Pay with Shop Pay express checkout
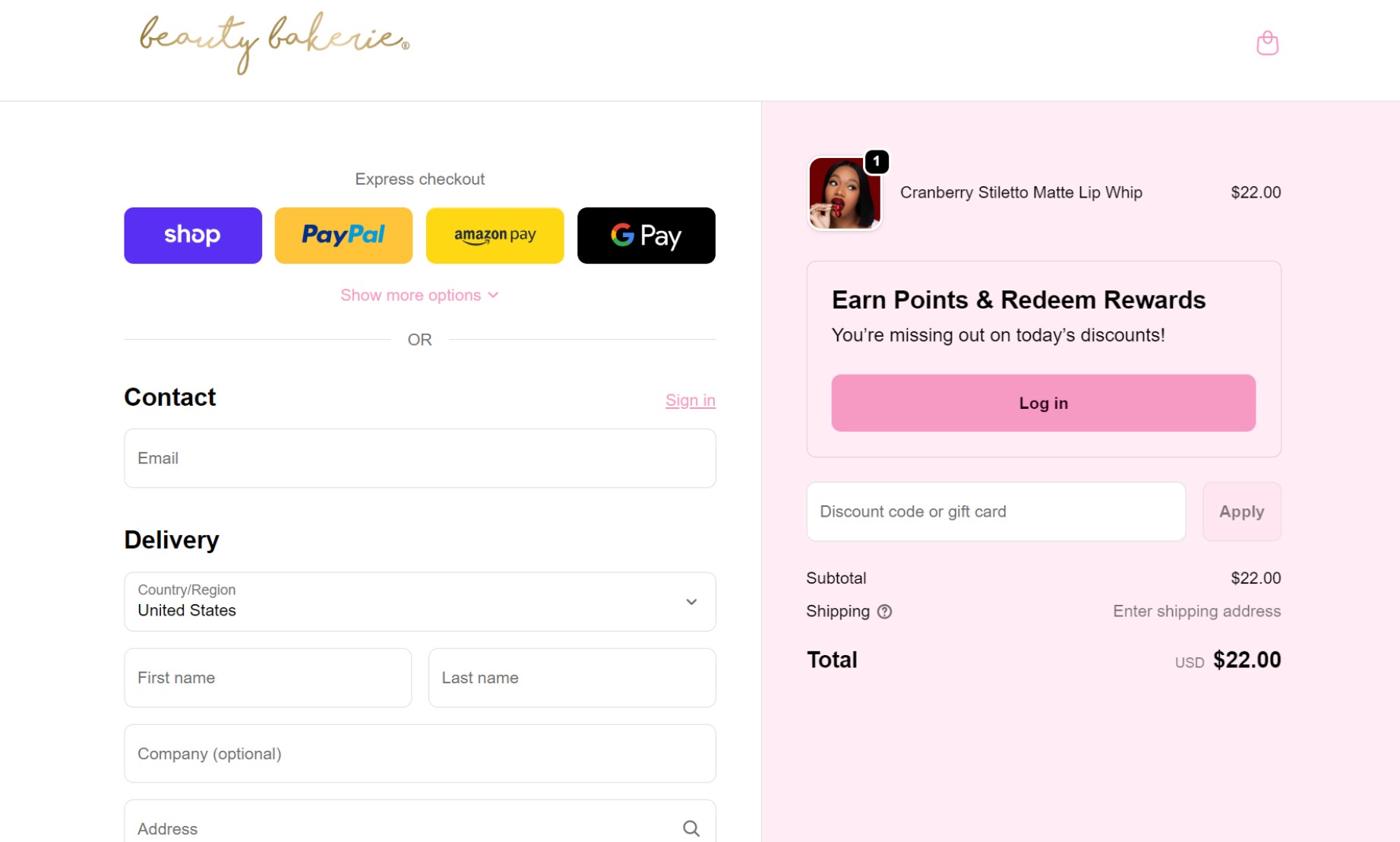 (x=192, y=236)
